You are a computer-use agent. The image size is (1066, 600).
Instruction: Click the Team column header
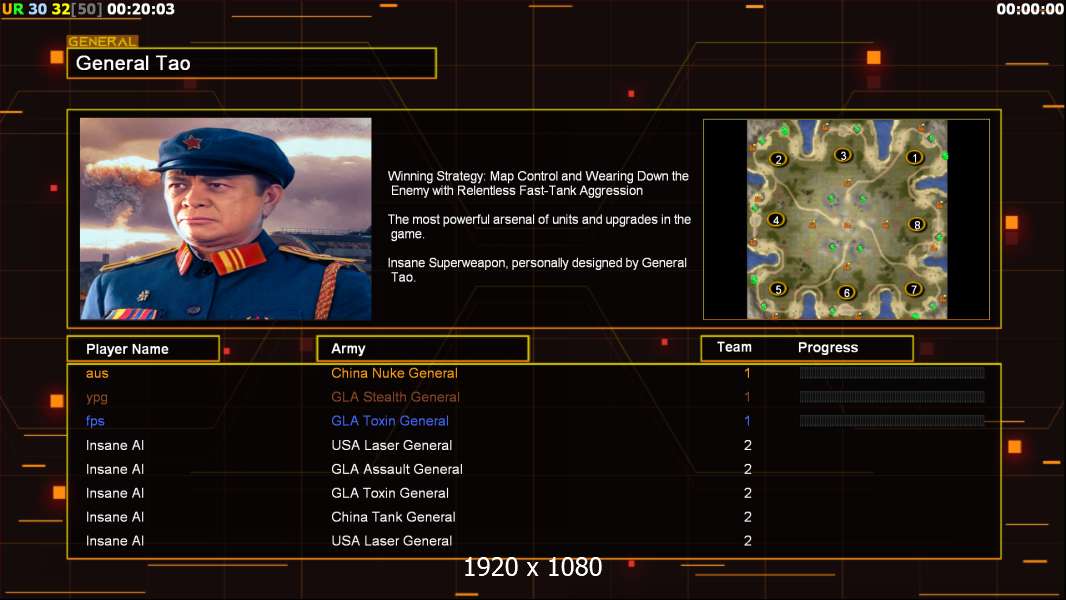click(734, 347)
